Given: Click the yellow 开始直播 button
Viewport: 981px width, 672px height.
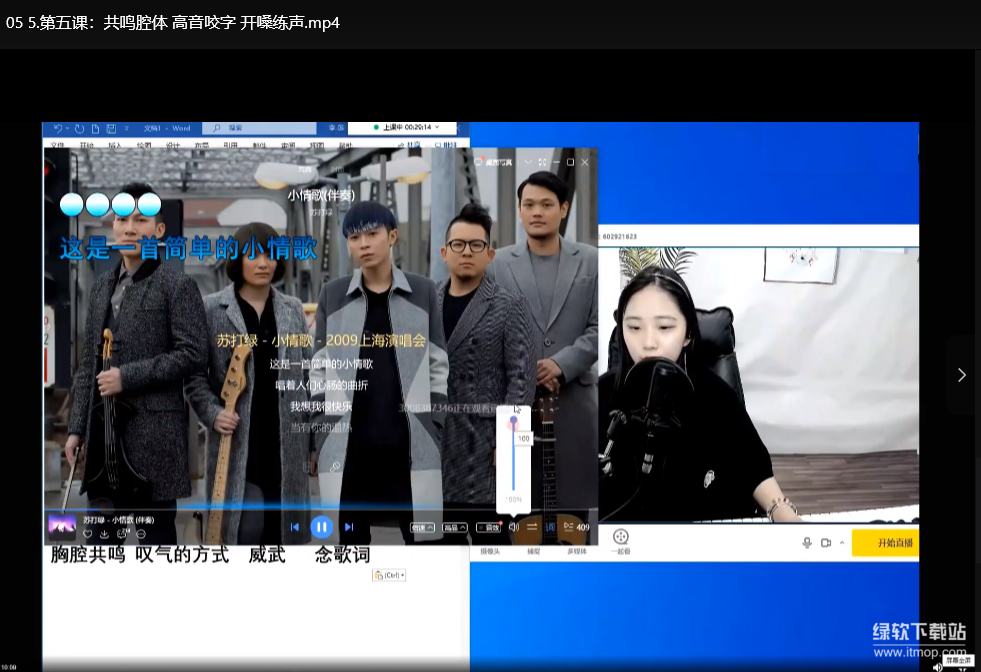Looking at the screenshot, I should click(x=886, y=542).
